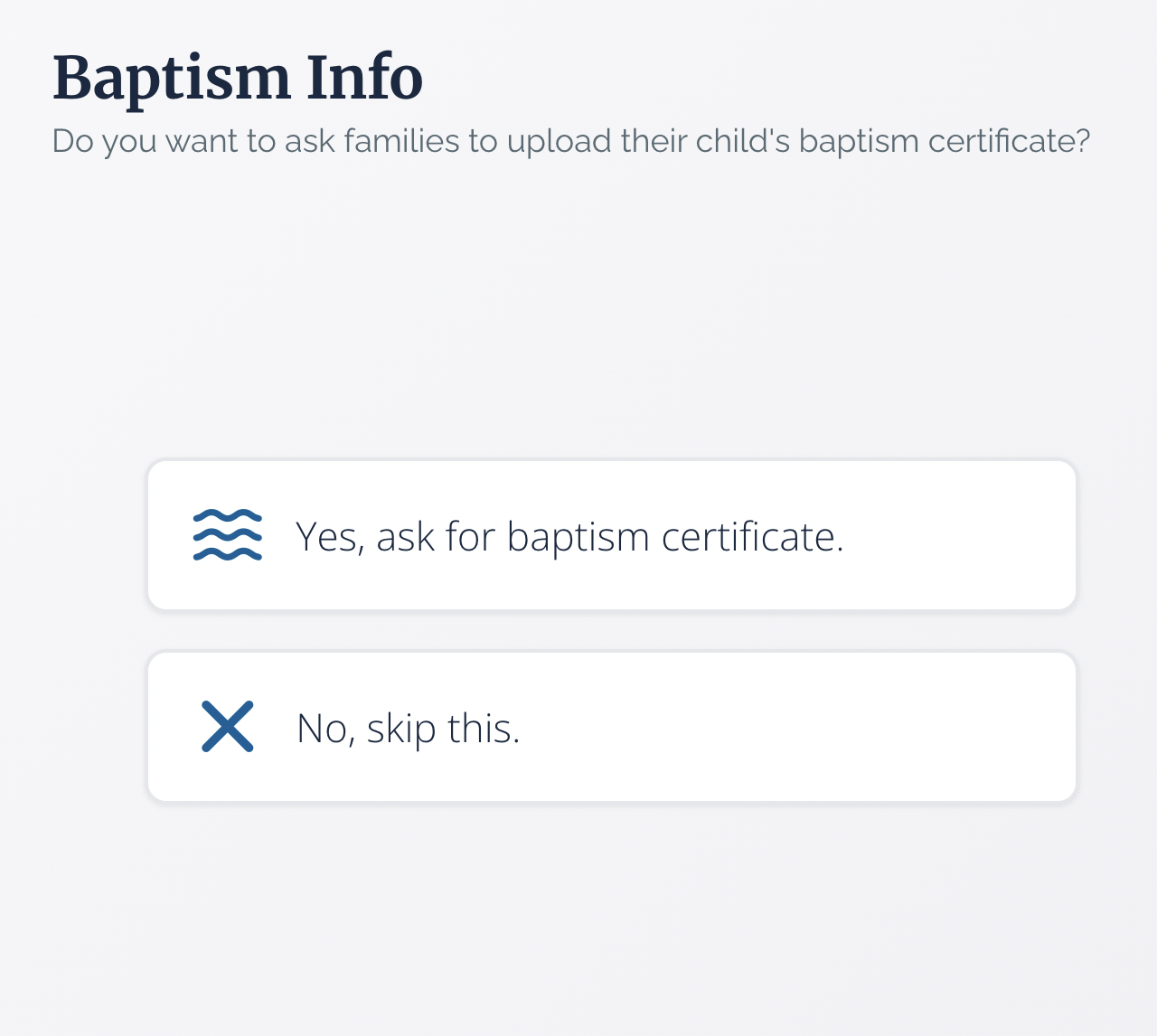The width and height of the screenshot is (1157, 1036).
Task: Click the blue X skip icon
Action: 228,726
